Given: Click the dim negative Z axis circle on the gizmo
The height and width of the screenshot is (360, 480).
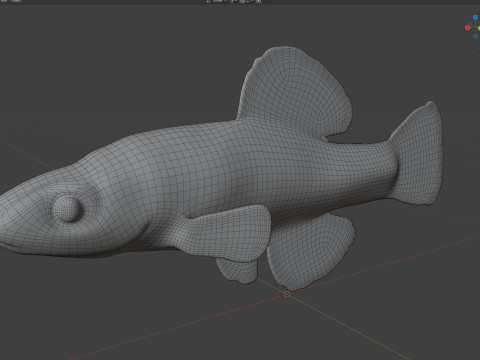Looking at the screenshot, I should (x=475, y=36).
